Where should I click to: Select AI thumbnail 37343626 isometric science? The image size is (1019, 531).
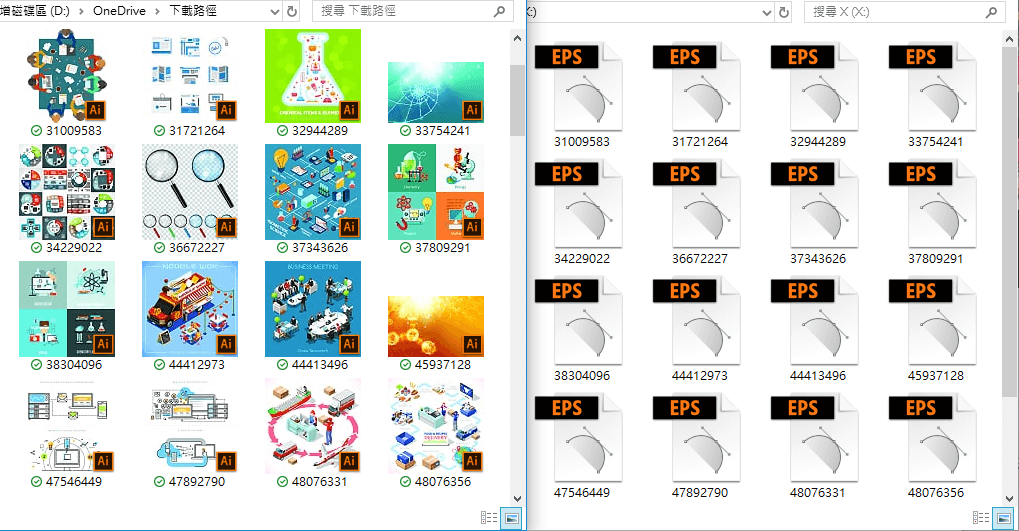pyautogui.click(x=313, y=192)
